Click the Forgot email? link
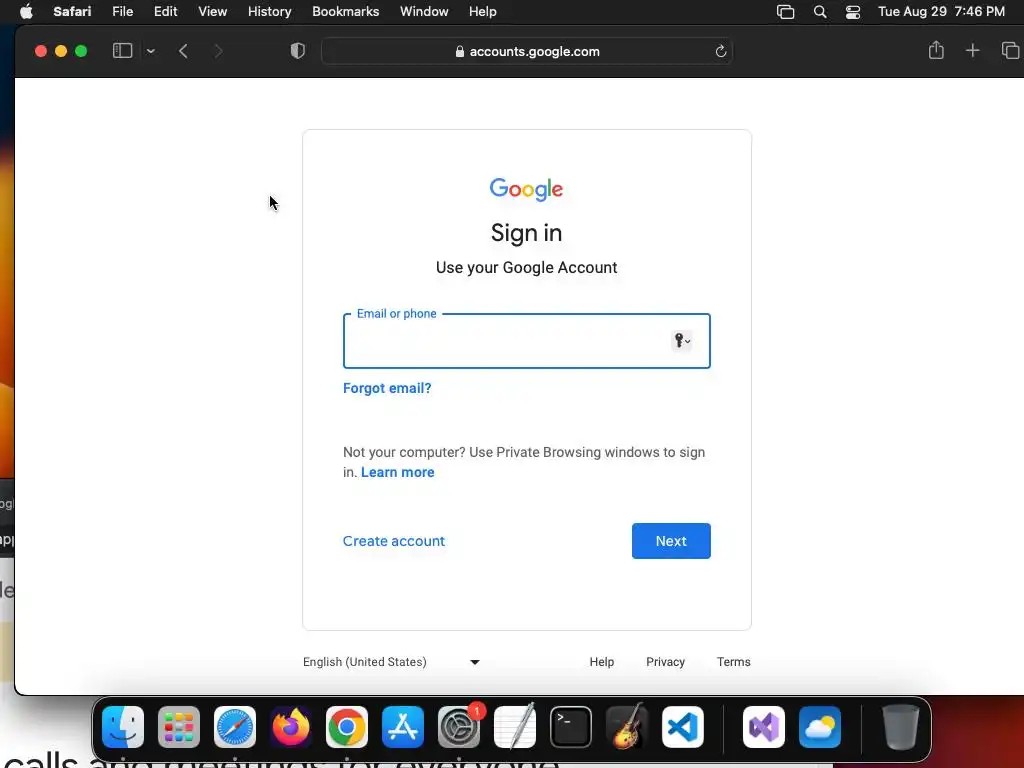The image size is (1024, 768). (x=387, y=388)
